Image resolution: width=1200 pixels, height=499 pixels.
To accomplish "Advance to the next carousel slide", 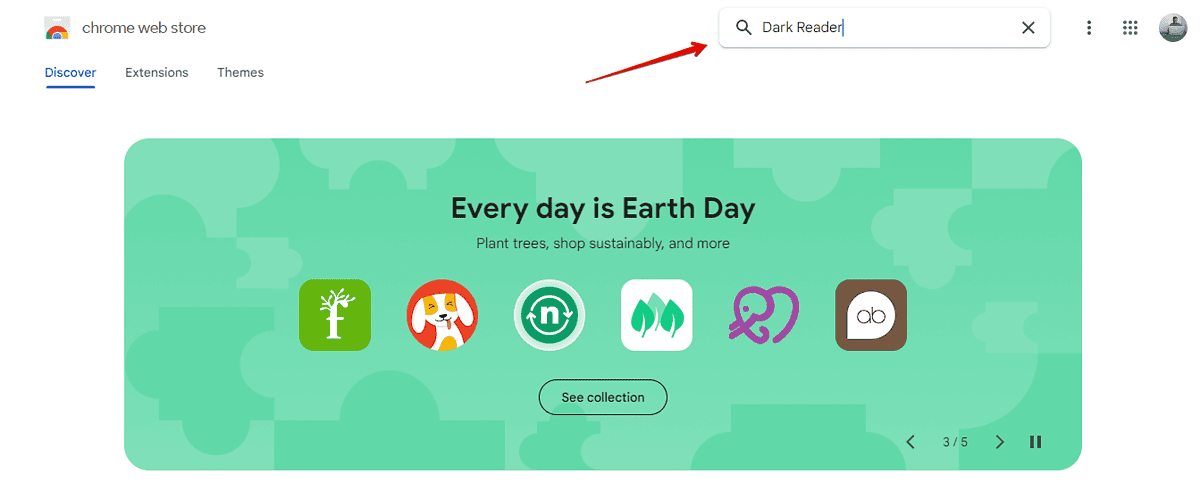I will point(1000,442).
